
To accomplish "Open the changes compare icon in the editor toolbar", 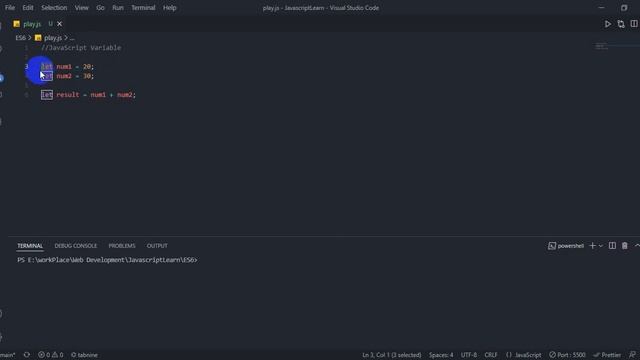I will coord(621,24).
